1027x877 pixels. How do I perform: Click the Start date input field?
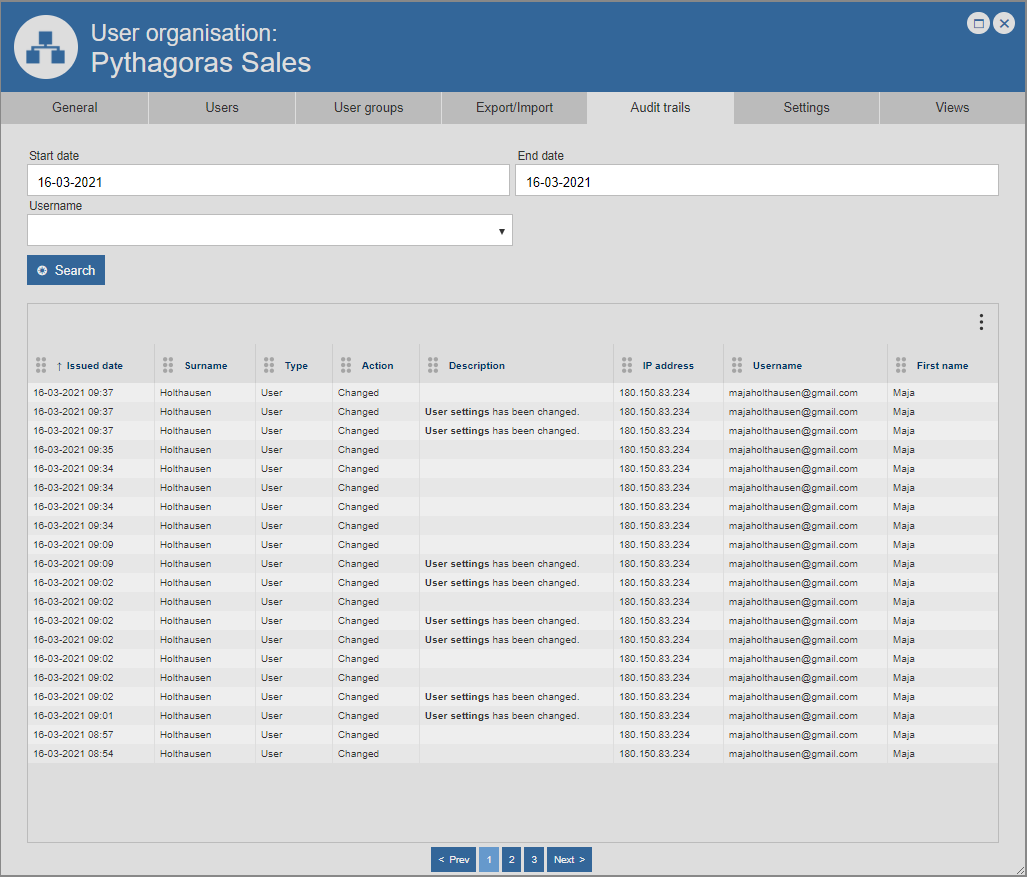[x=269, y=180]
